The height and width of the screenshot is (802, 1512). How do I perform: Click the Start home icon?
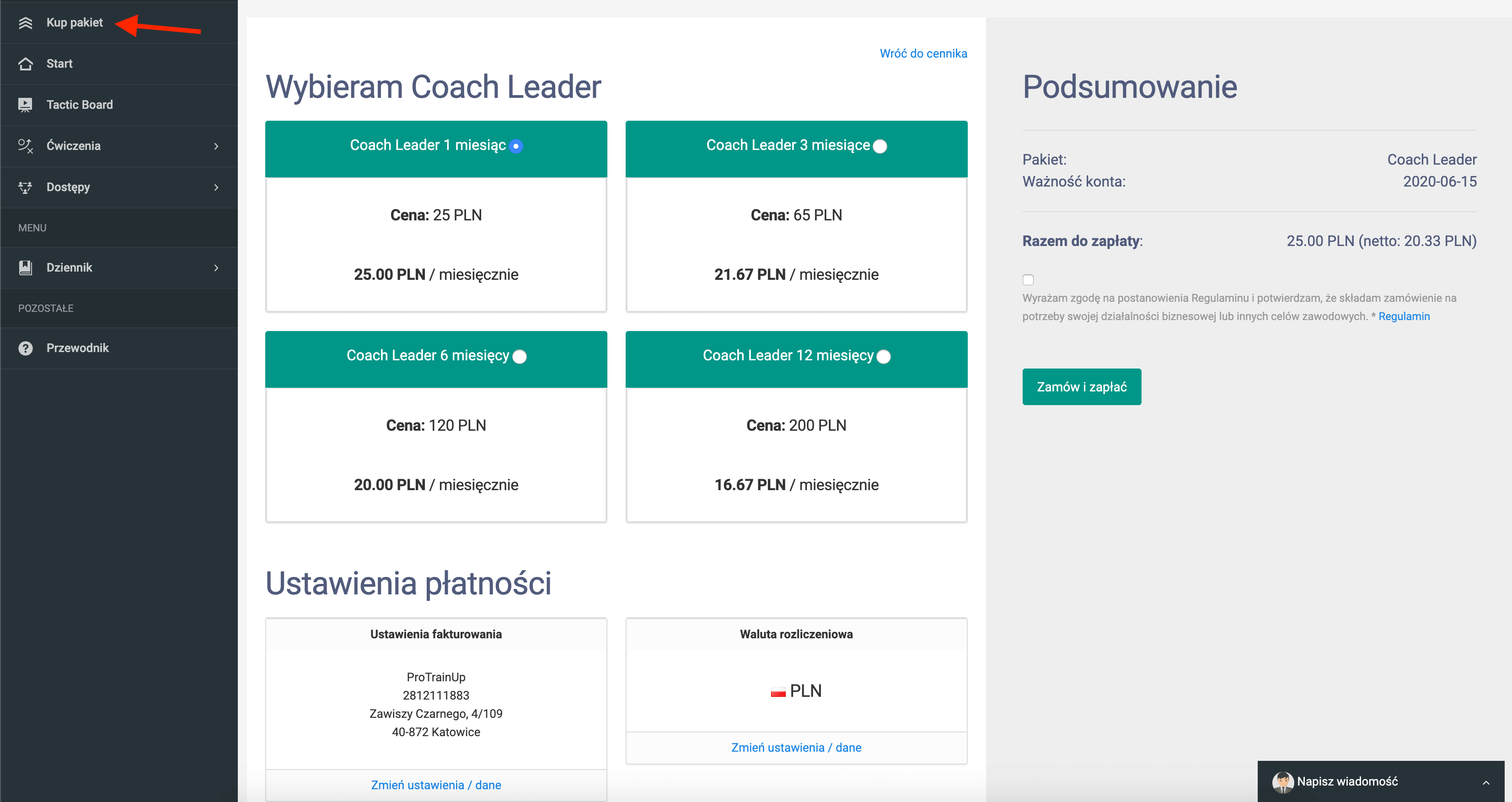click(25, 64)
